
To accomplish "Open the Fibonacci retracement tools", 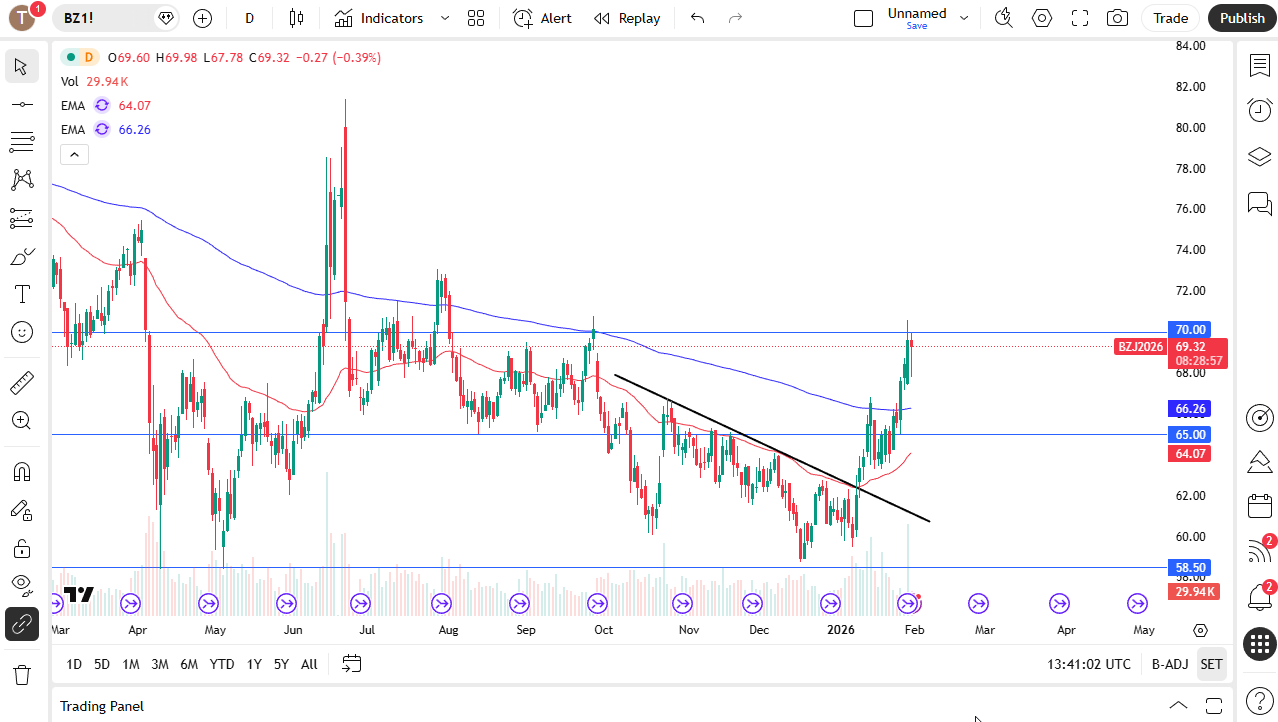I will click(x=22, y=142).
